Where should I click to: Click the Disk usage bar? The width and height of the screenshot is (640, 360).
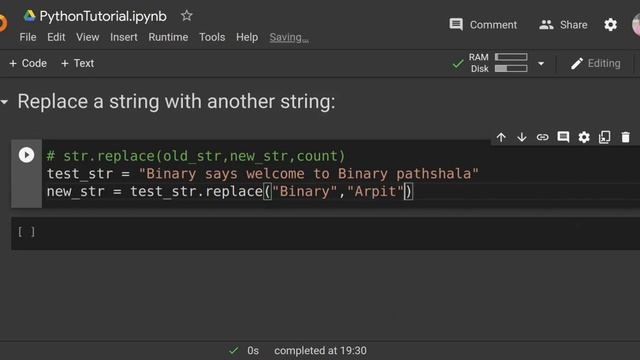pyautogui.click(x=511, y=69)
